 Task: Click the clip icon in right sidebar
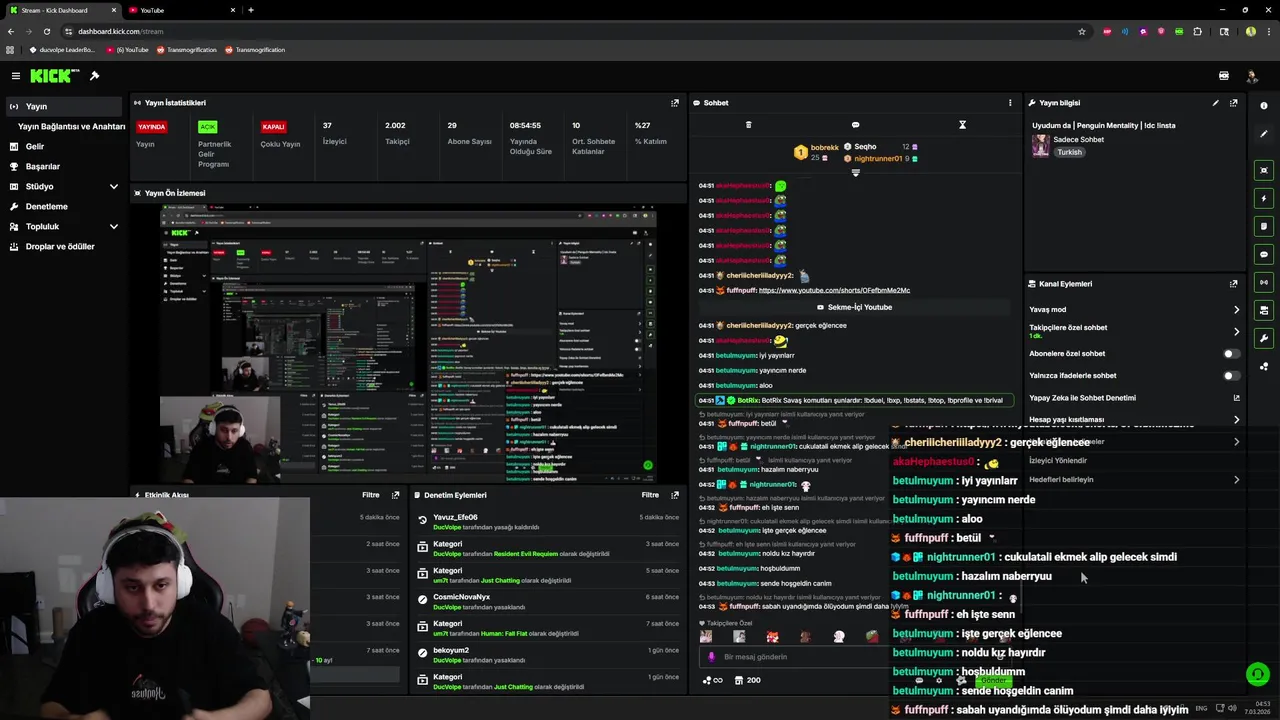pyautogui.click(x=1264, y=171)
